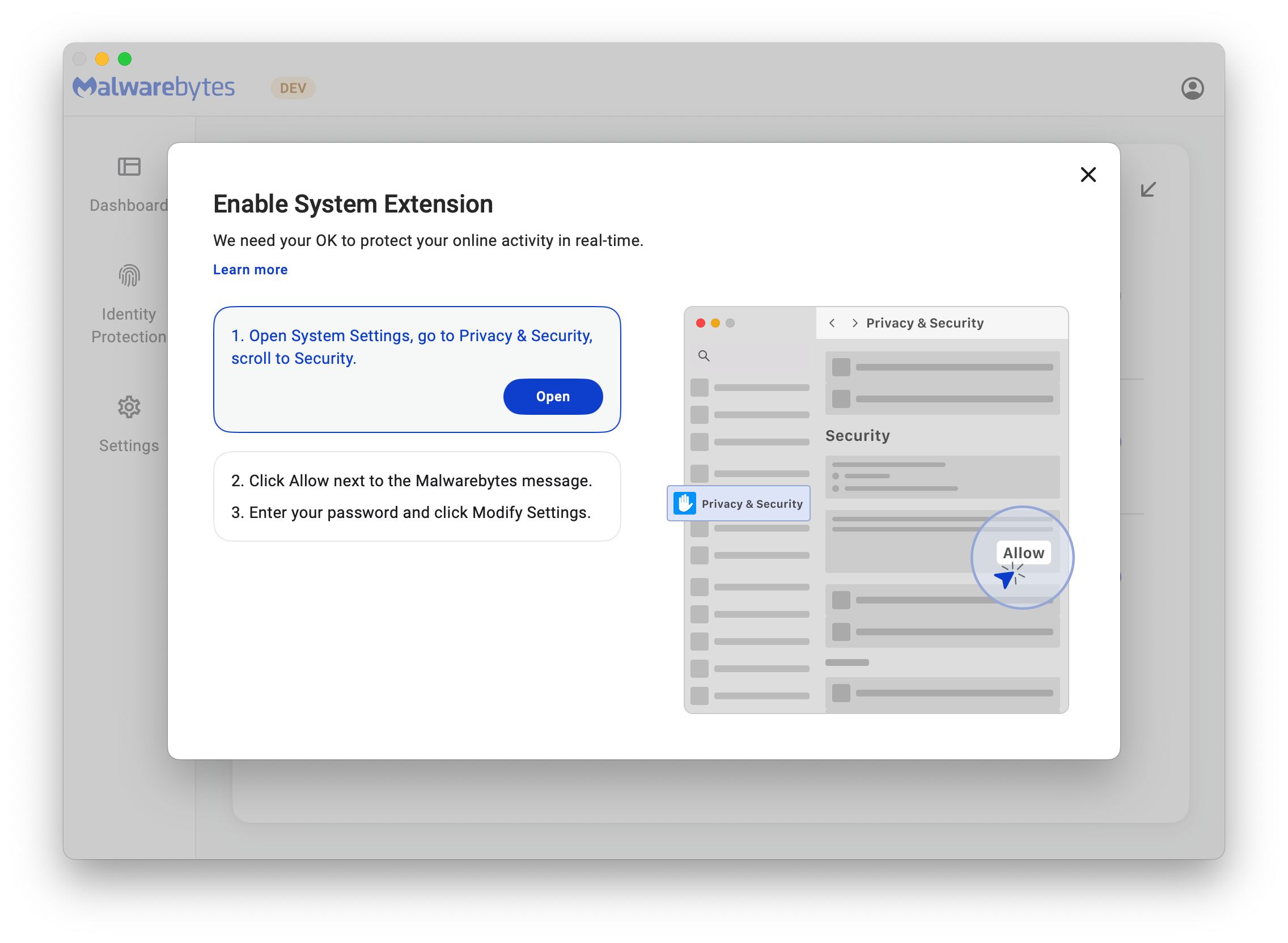Click the Identity Protection label
This screenshot has width=1288, height=943.
coord(129,325)
